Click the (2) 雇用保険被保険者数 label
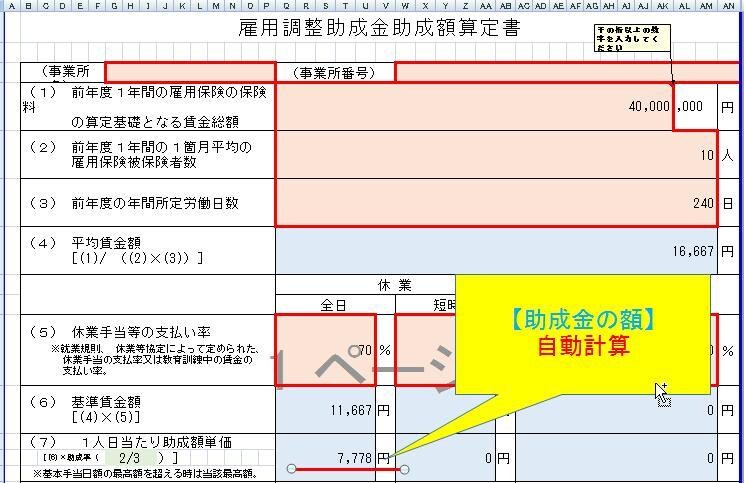Viewport: 744px width, 483px height. 140,154
